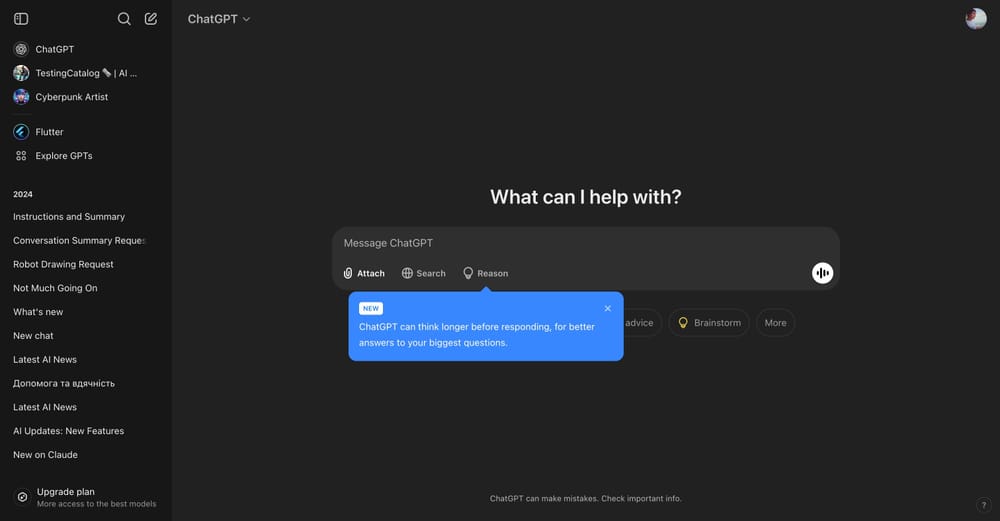This screenshot has height=521, width=1000.
Task: Start a new chat with the compose icon
Action: click(151, 18)
